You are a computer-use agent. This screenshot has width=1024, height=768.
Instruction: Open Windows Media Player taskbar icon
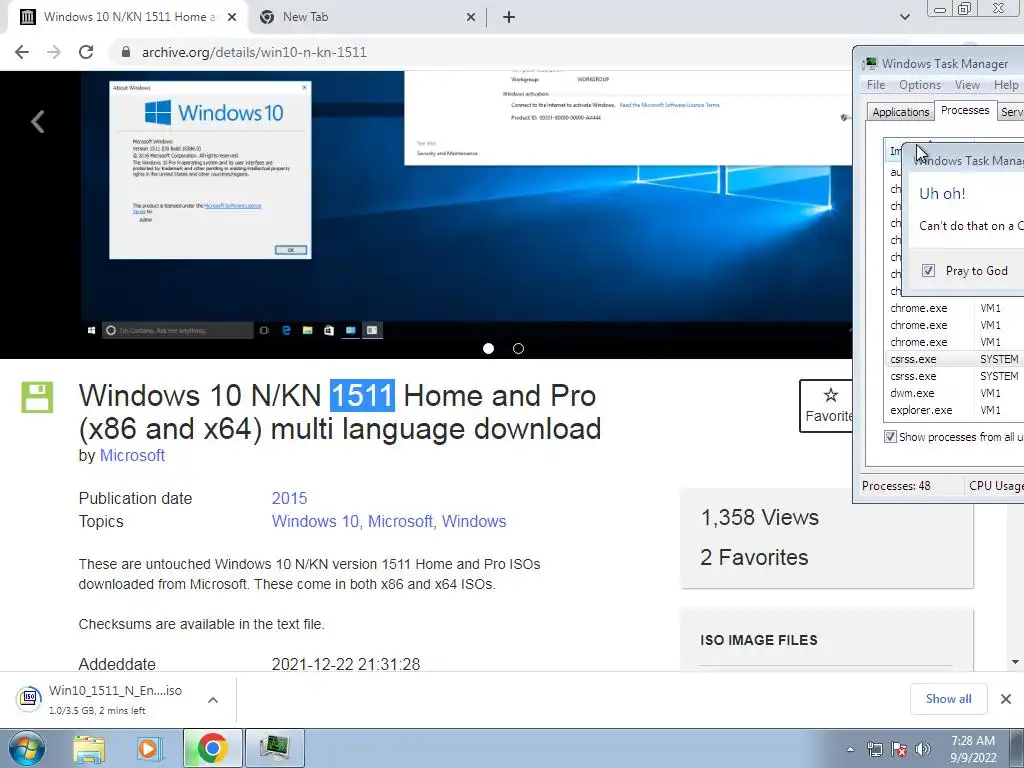click(149, 748)
